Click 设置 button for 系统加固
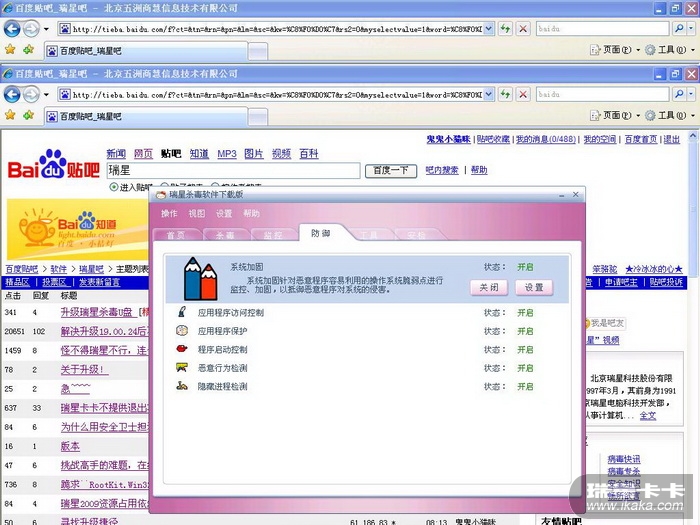This screenshot has height=525, width=700. coord(534,288)
